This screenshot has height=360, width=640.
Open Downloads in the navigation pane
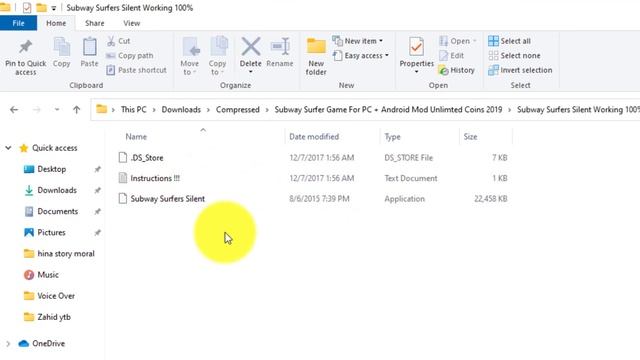(57, 190)
